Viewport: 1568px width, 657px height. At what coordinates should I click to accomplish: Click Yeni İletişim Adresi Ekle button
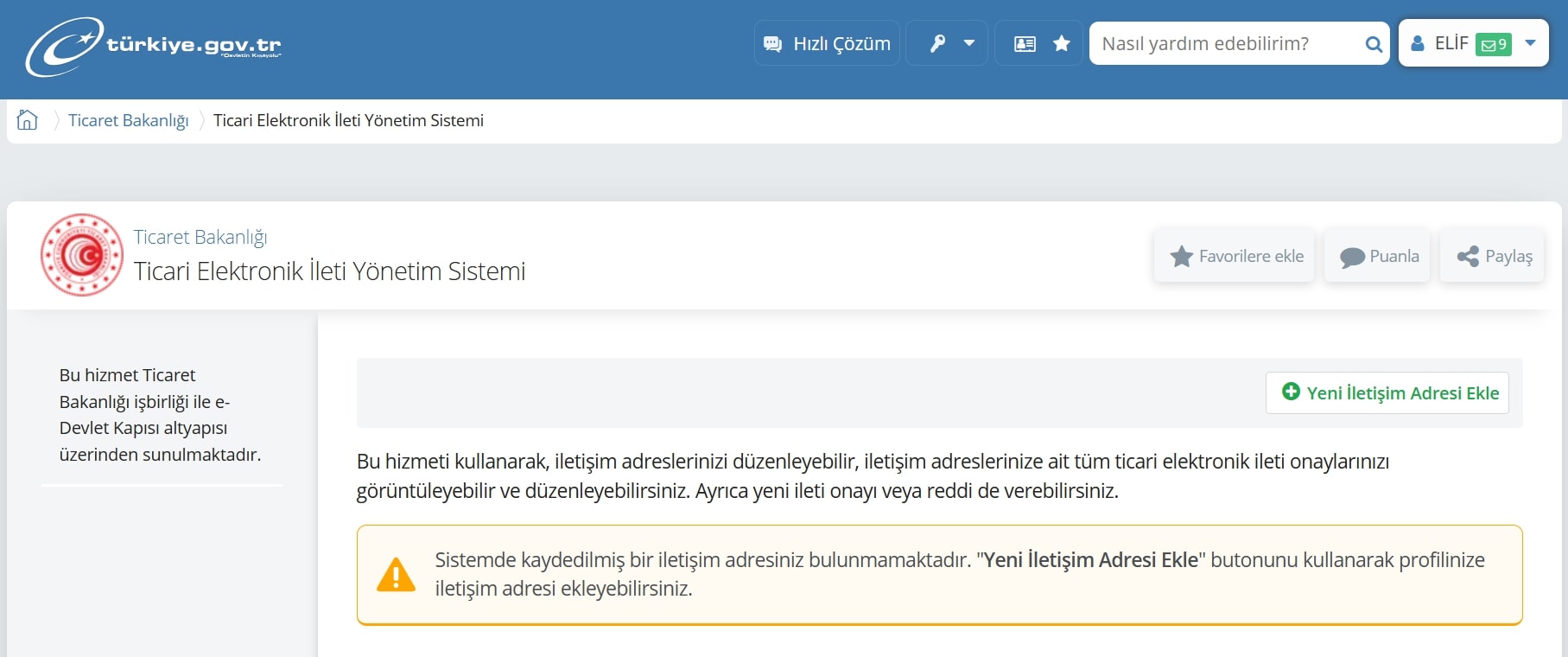1387,392
